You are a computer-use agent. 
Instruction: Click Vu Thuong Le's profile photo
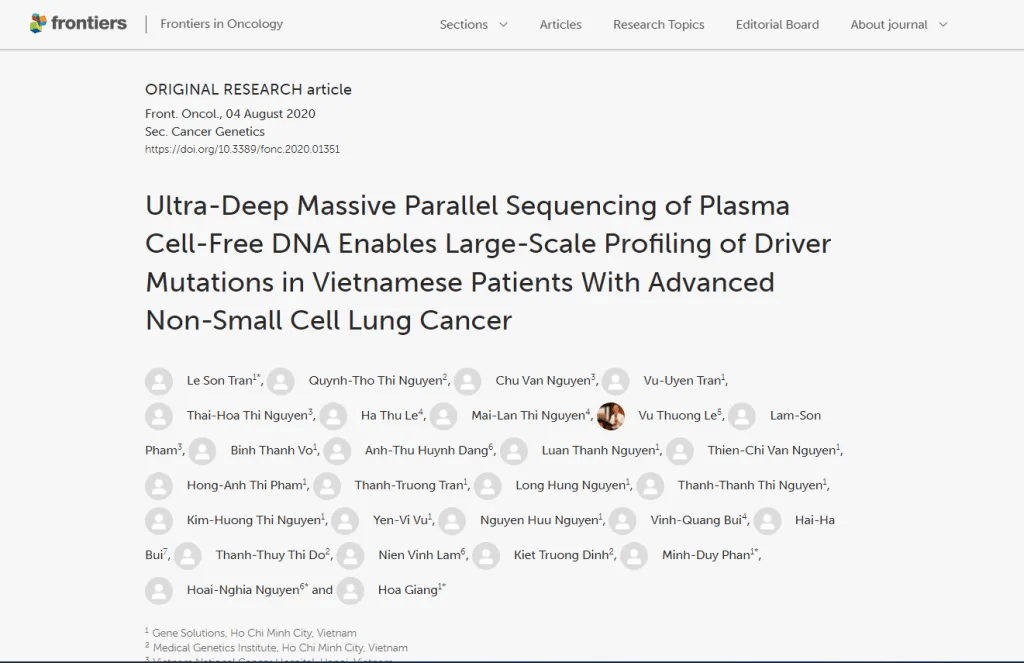point(611,416)
